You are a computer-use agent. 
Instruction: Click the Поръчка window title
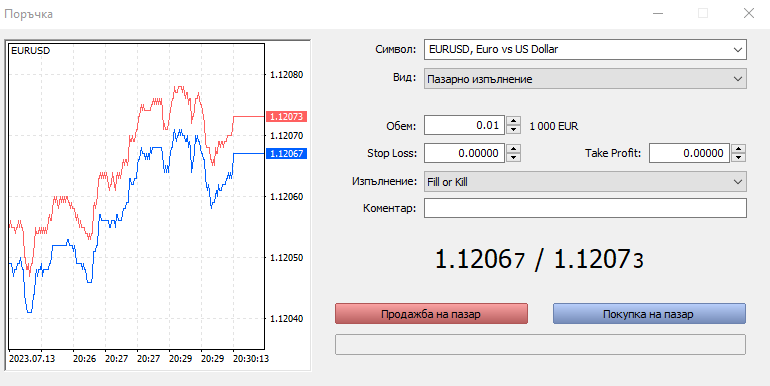click(x=28, y=14)
